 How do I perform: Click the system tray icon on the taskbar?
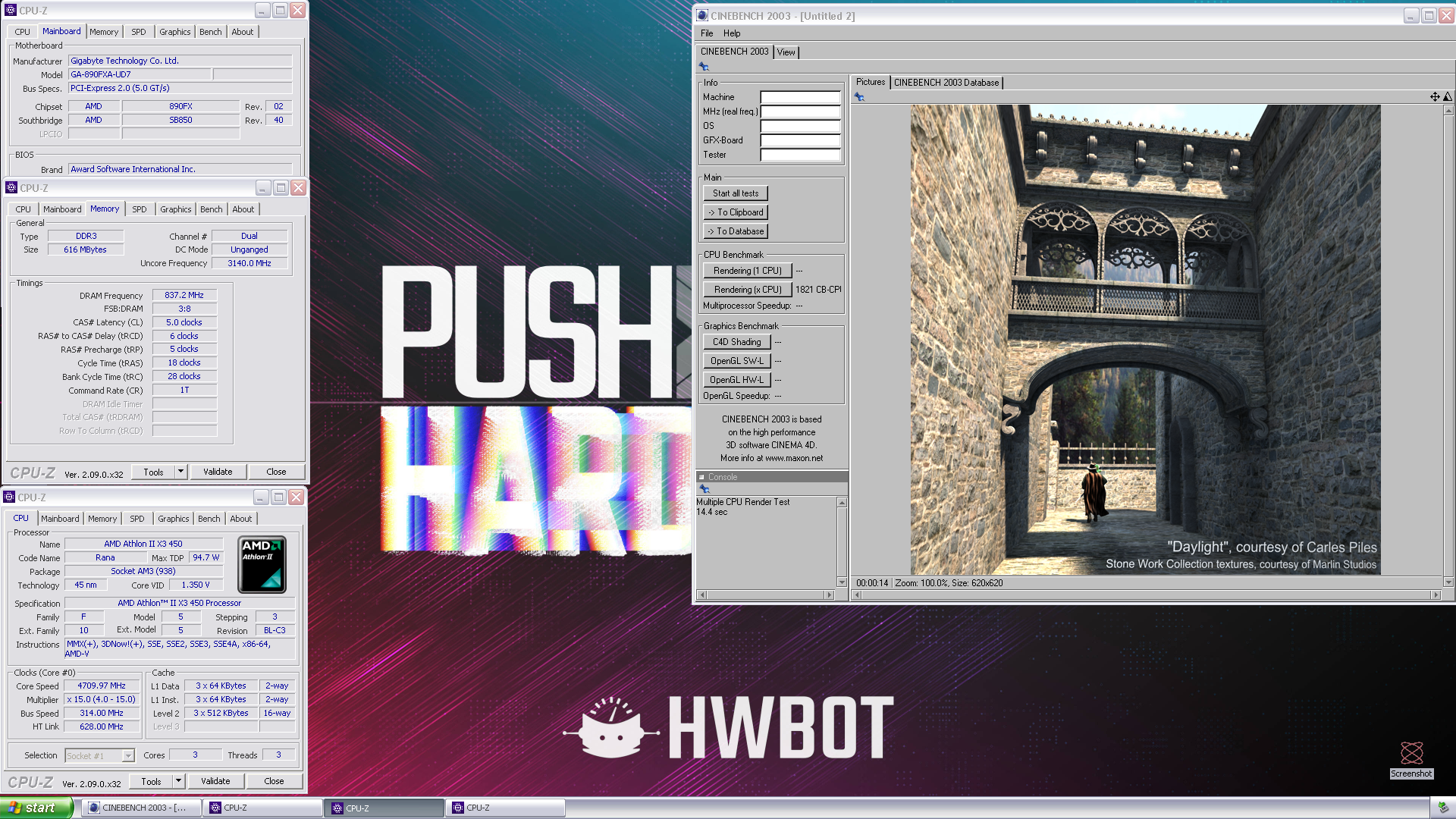click(1442, 808)
